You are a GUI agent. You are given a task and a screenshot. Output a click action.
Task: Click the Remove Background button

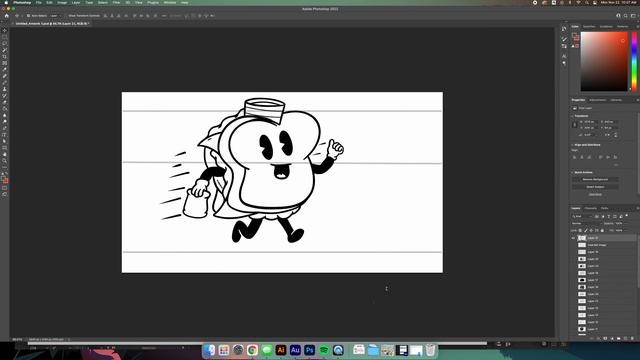click(x=595, y=180)
